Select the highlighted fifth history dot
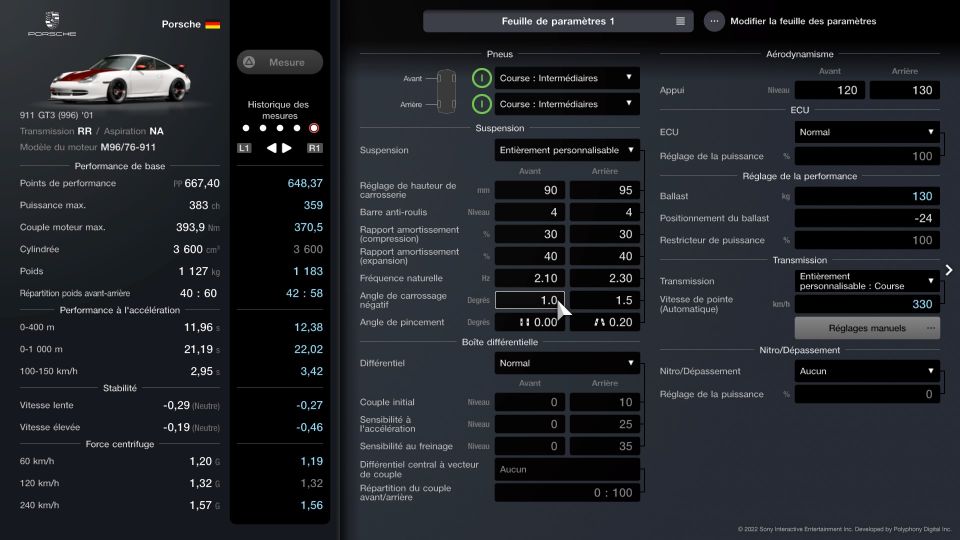Screen dimensions: 960x540 click(314, 128)
